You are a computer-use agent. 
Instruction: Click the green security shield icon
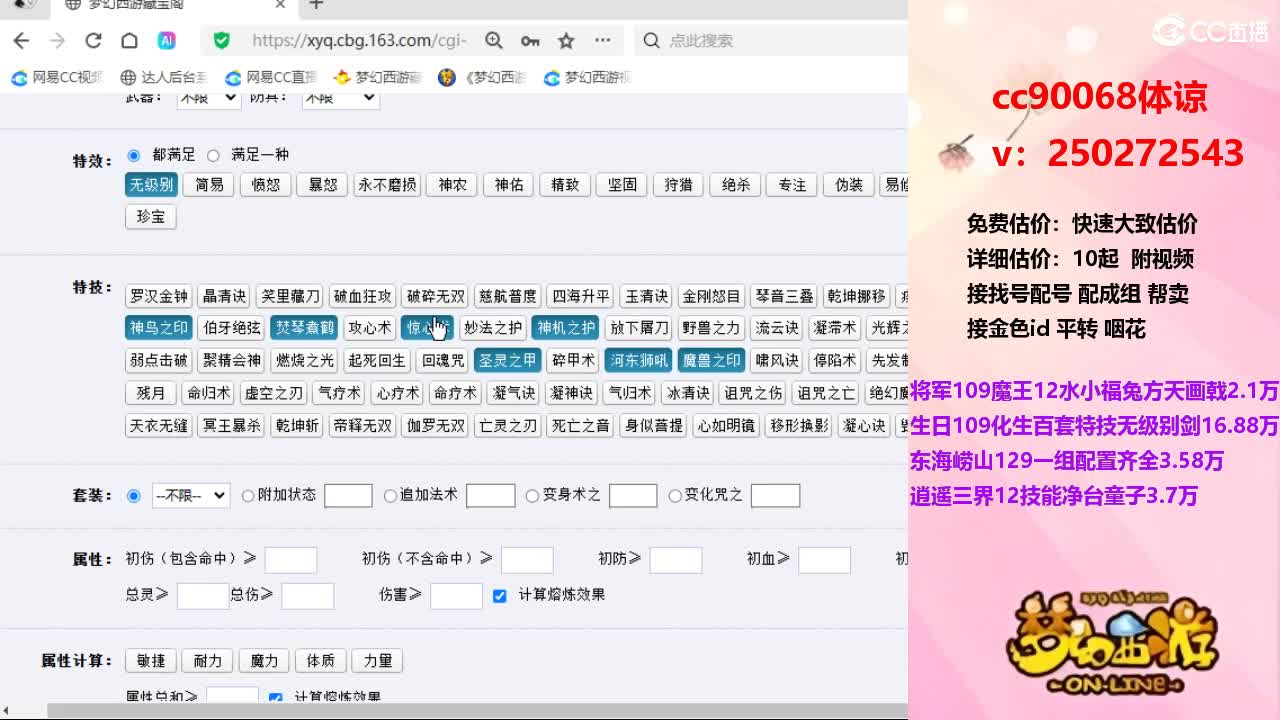click(222, 40)
